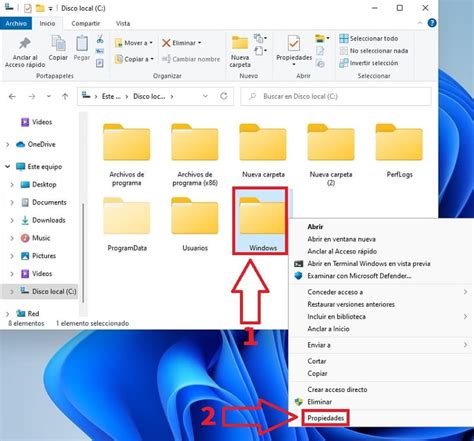Click the Copiar icon in Portapapeles
This screenshot has width=474, height=441.
coord(58,43)
